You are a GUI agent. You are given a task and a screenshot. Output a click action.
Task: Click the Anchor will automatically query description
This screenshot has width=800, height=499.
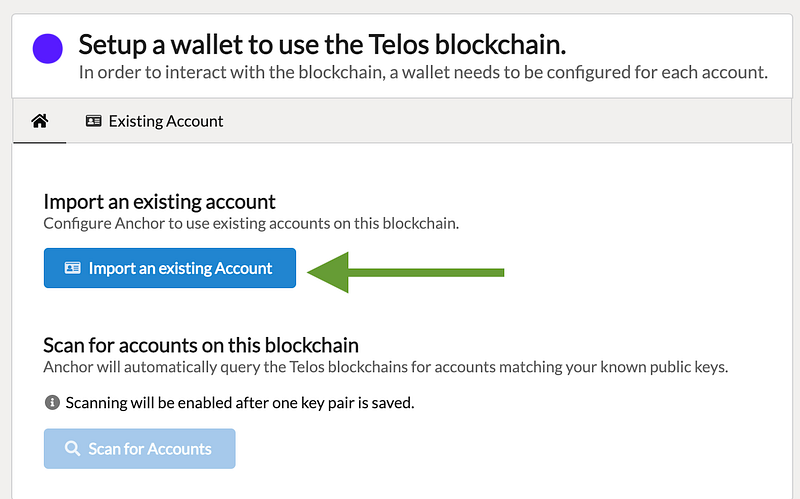click(385, 366)
